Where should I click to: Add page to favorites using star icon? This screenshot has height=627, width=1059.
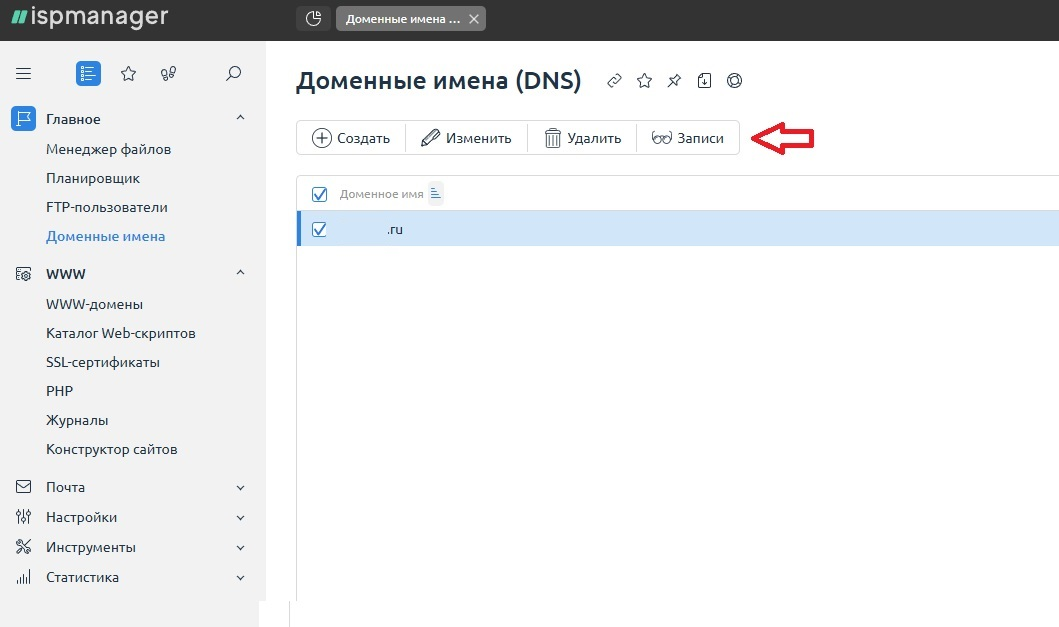pyautogui.click(x=644, y=80)
